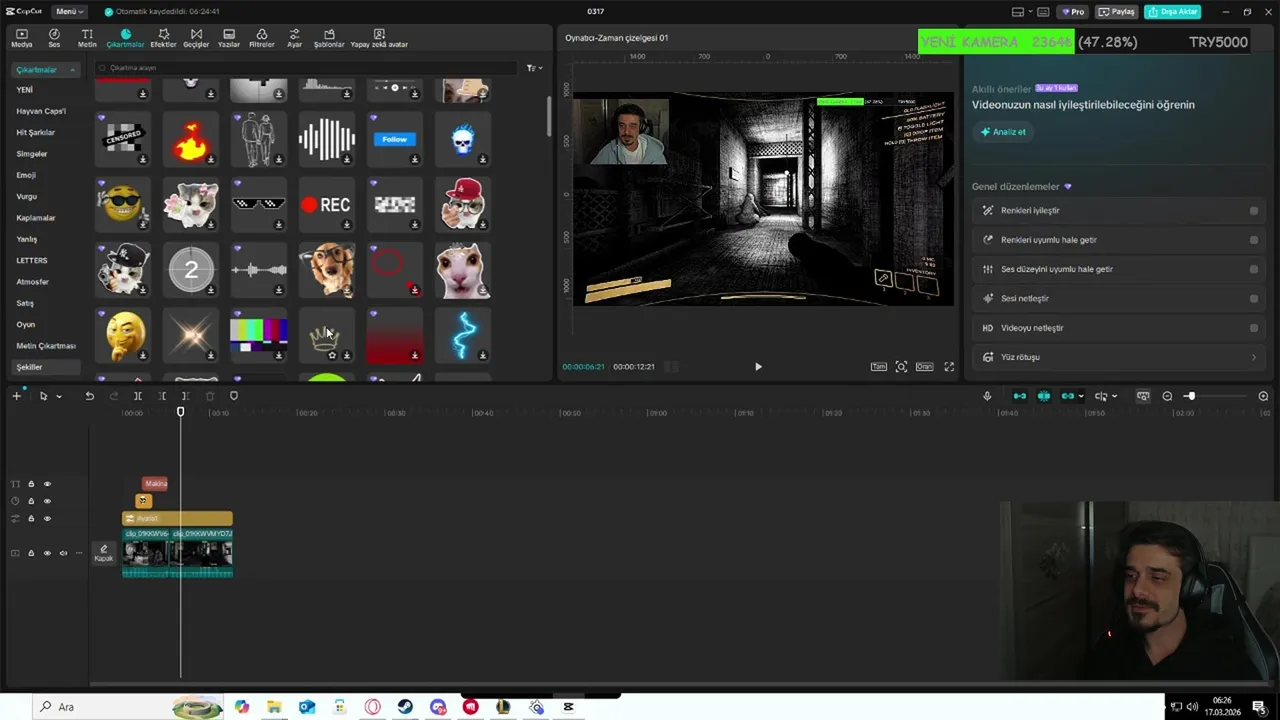Select the Hayvan Caps'i category

click(x=41, y=111)
